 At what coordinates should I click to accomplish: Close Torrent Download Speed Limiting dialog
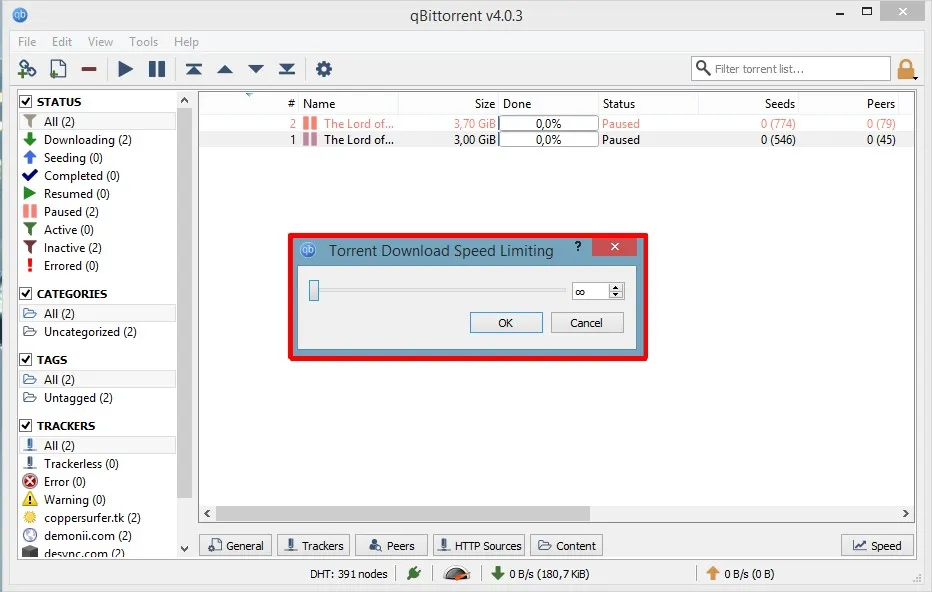click(x=615, y=247)
